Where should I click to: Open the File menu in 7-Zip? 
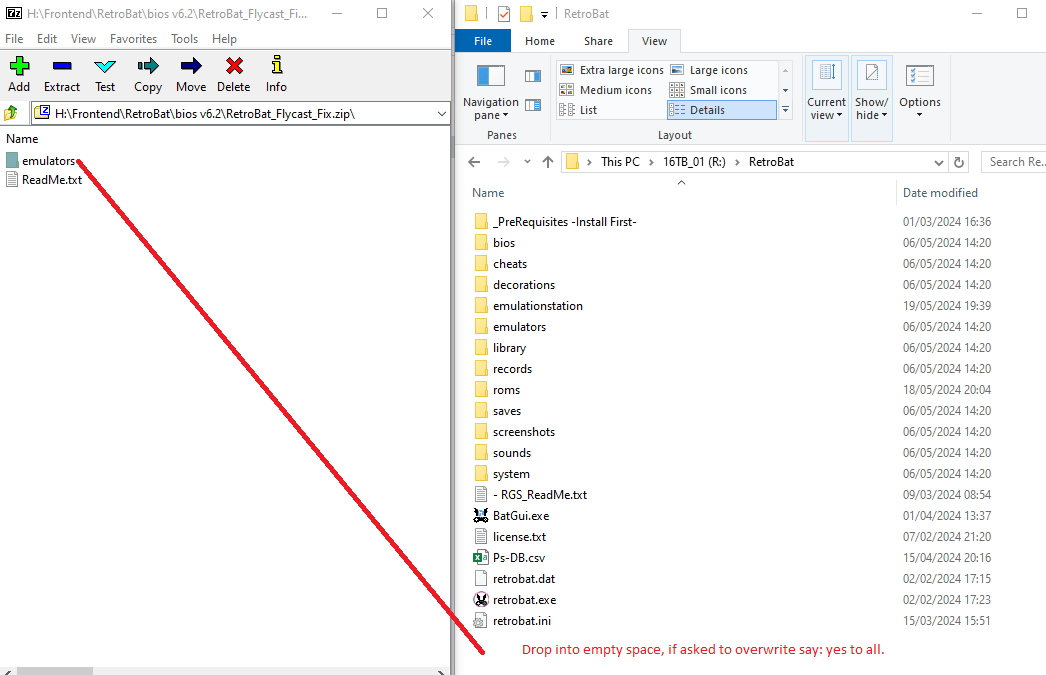[x=14, y=39]
